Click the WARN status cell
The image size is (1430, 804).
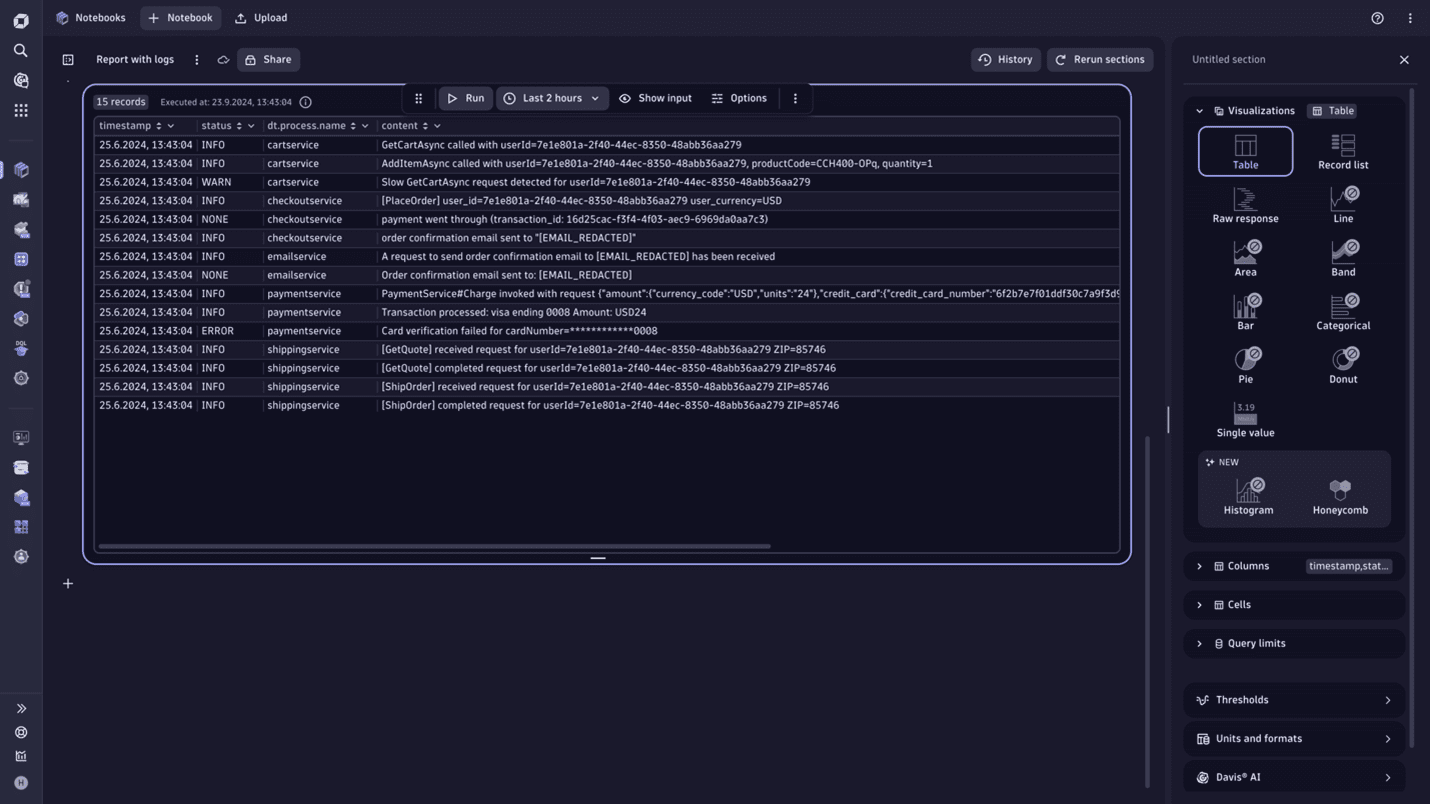coord(216,182)
